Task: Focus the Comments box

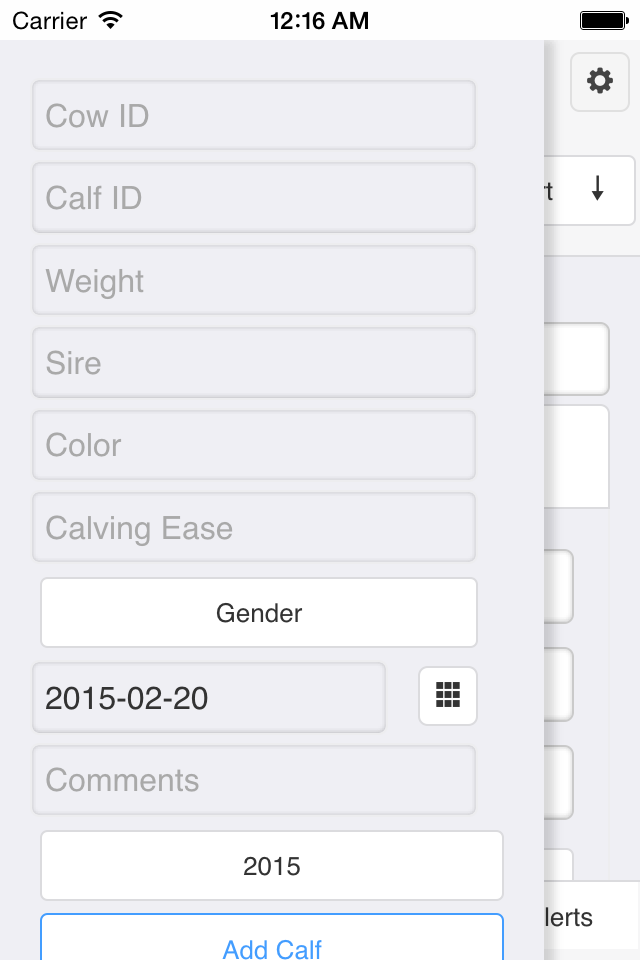Action: (x=254, y=780)
